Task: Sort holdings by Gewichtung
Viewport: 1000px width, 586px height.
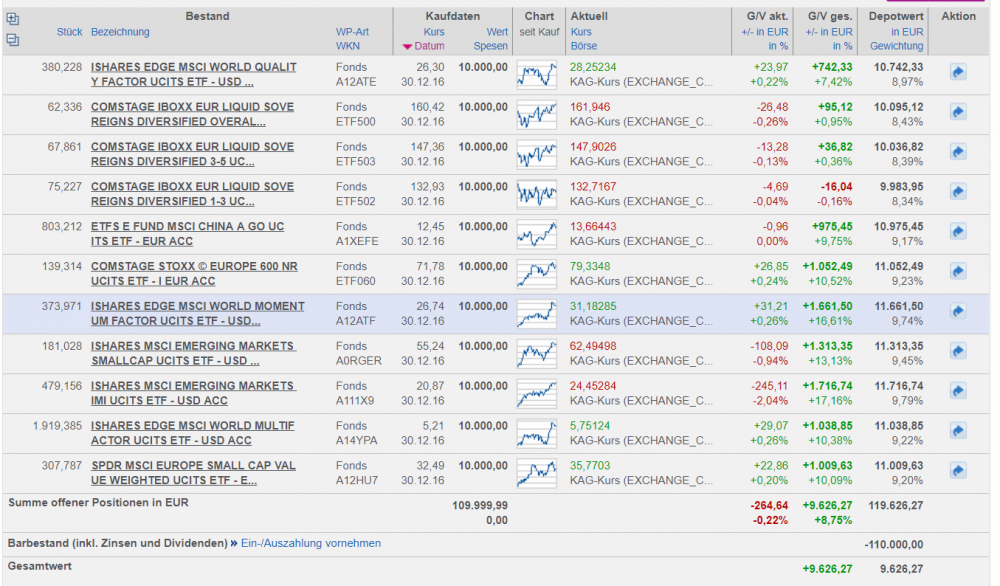Action: coord(896,46)
